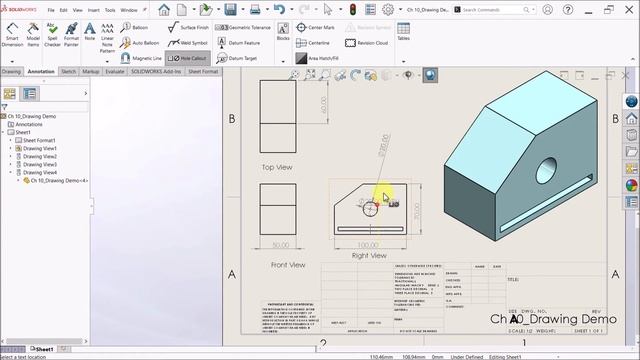Save the drawing with the Save icon
Screen dimensions: 640x360
(230, 9)
